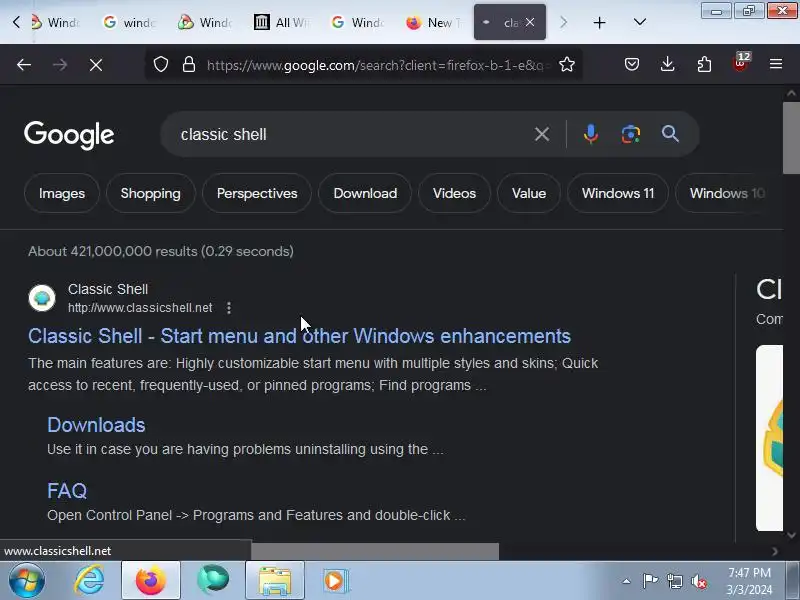Filter results by Images
Image resolution: width=800 pixels, height=600 pixels.
pos(62,193)
